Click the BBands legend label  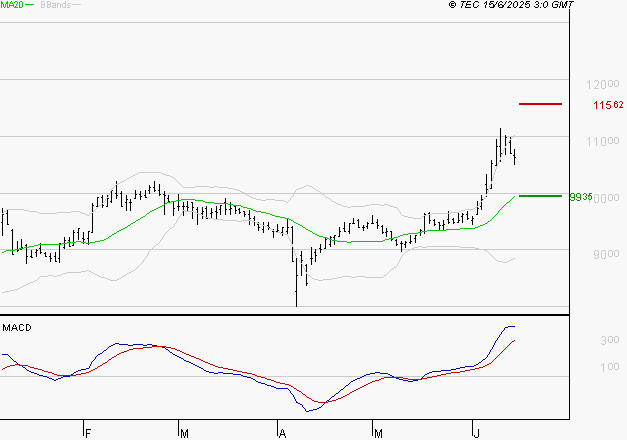pyautogui.click(x=56, y=5)
